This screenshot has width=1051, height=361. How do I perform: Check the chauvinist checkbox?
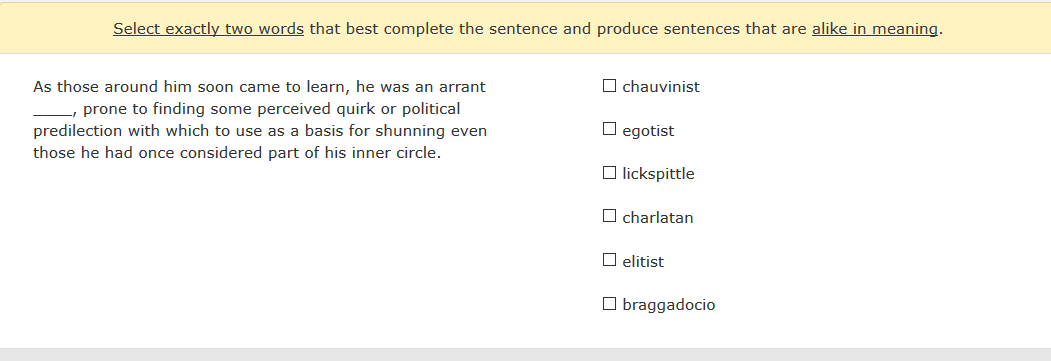pos(609,86)
